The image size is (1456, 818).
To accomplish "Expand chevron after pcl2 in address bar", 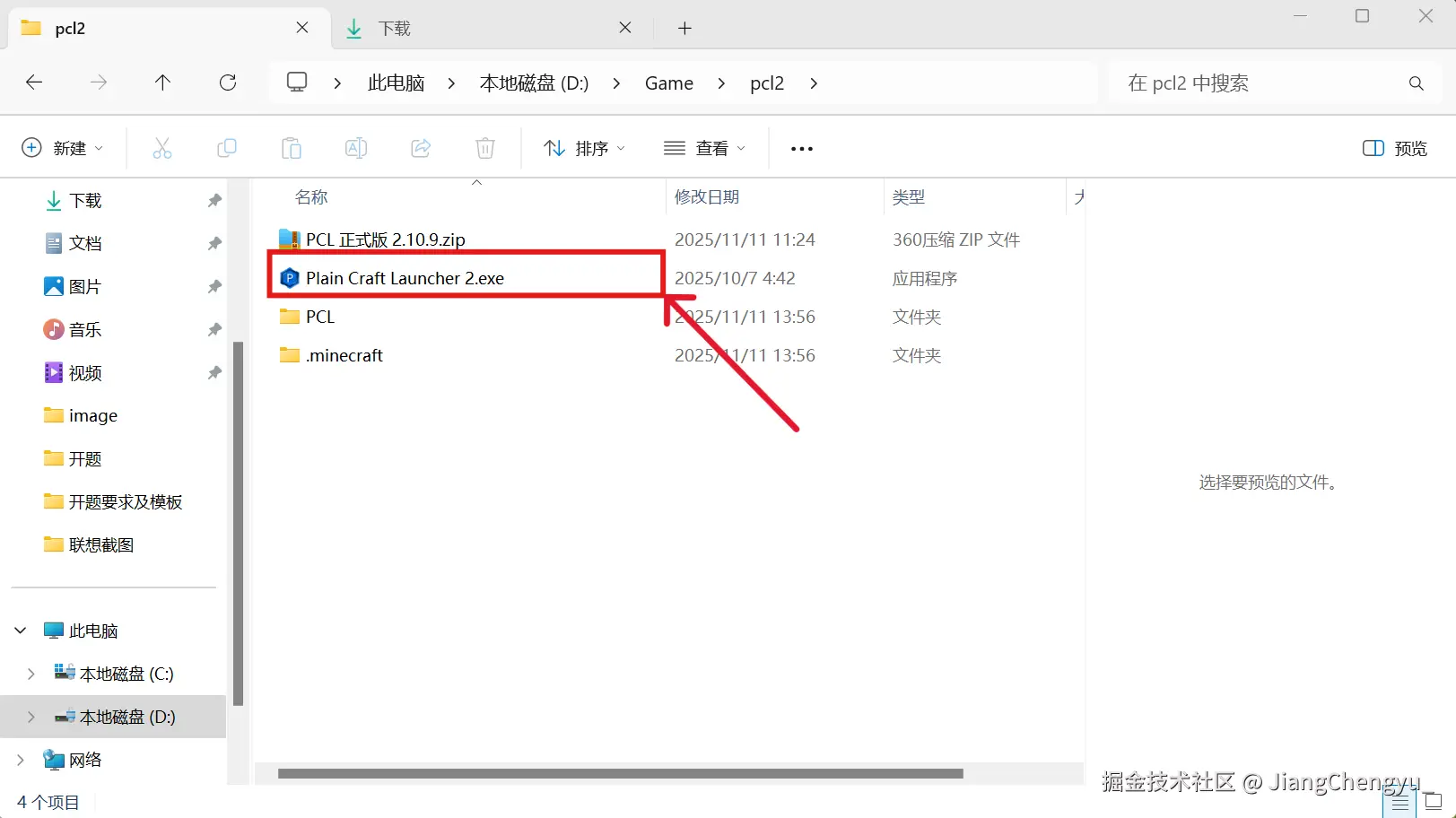I will click(x=814, y=83).
